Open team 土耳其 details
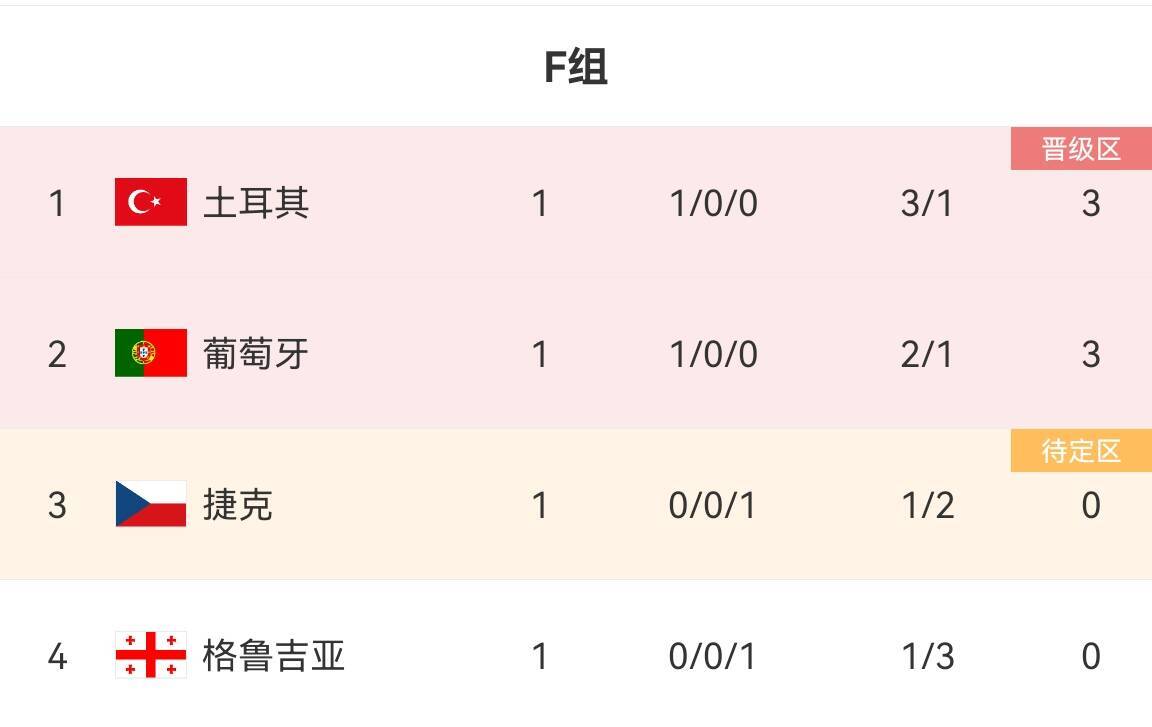 tap(256, 203)
